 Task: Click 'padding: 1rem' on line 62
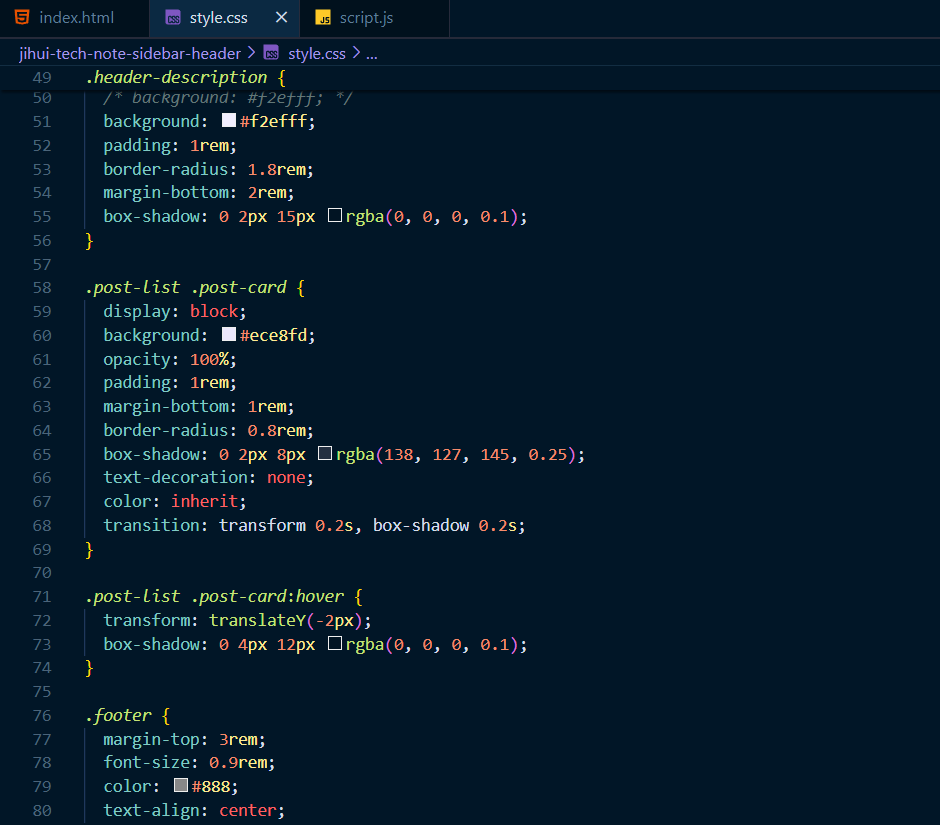click(170, 383)
